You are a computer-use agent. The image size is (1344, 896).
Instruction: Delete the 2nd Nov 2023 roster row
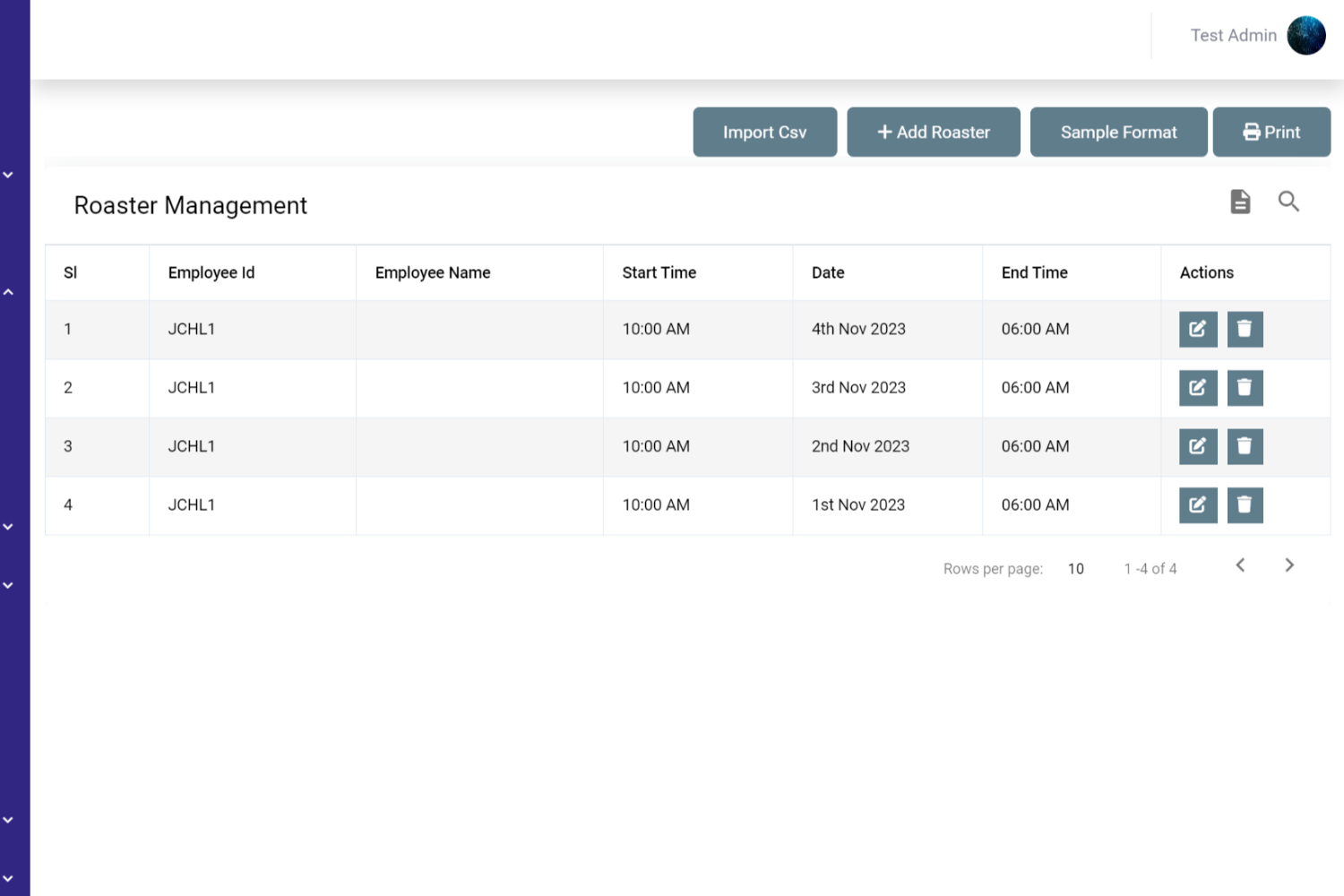[x=1245, y=446]
